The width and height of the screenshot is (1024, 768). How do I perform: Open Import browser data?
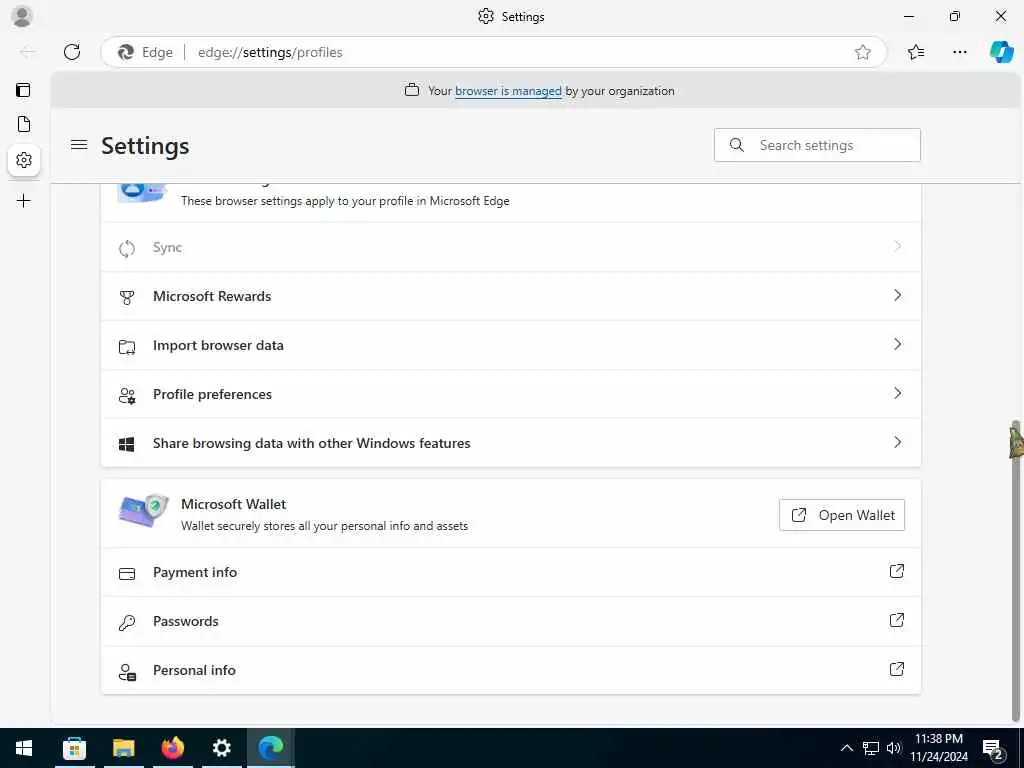(511, 345)
